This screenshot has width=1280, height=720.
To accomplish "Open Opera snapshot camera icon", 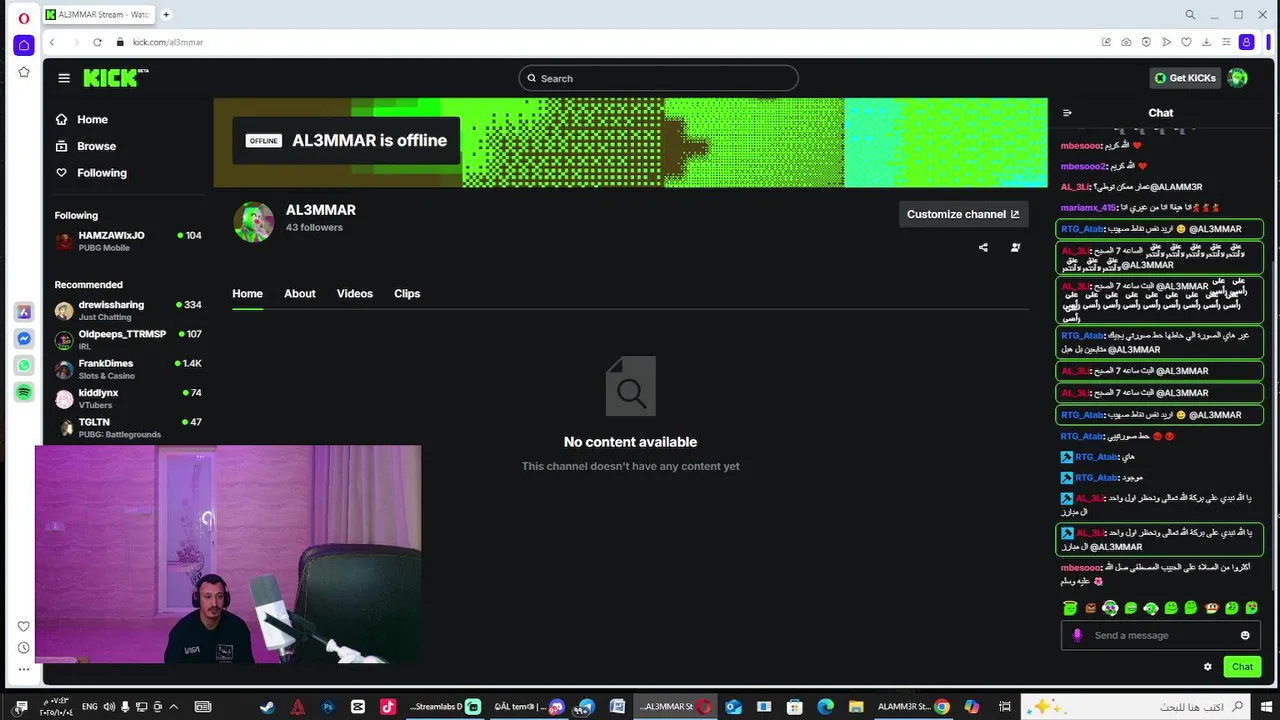I will [1126, 42].
